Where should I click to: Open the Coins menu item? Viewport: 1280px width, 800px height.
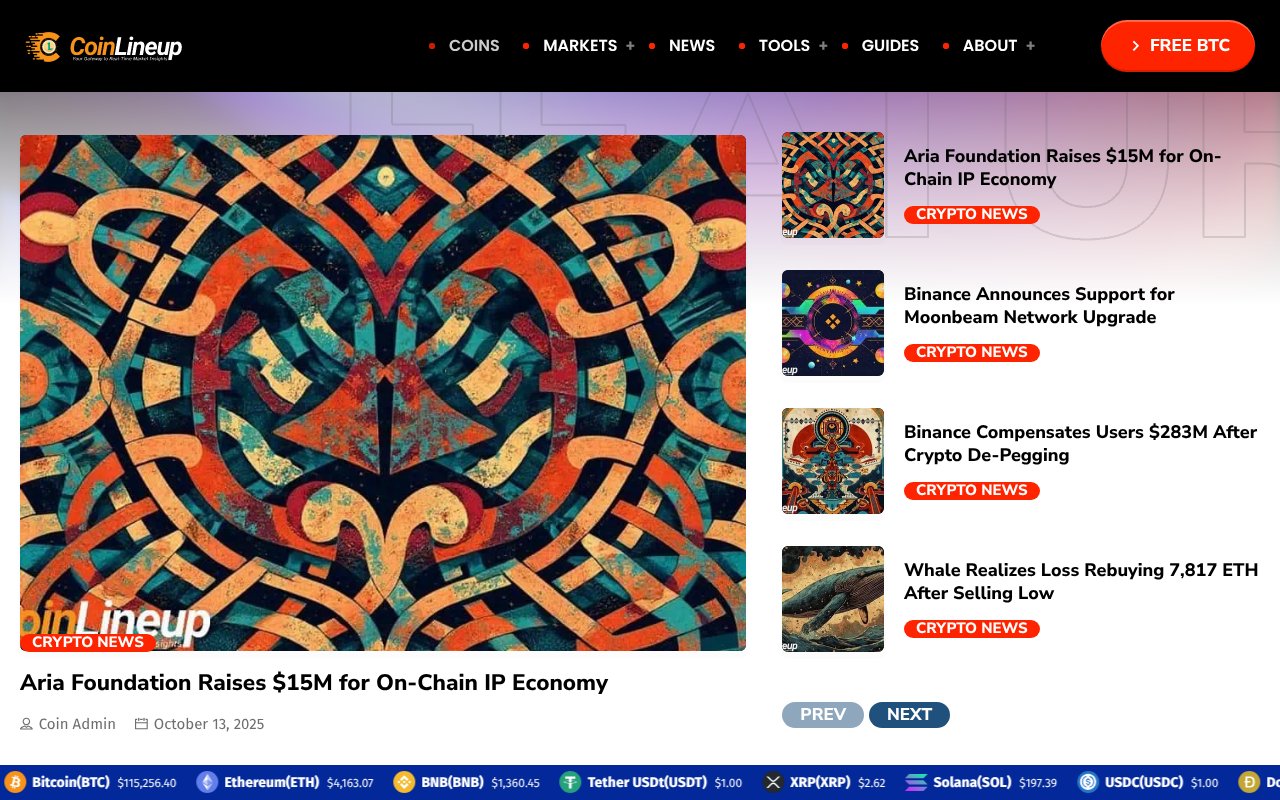pos(474,46)
